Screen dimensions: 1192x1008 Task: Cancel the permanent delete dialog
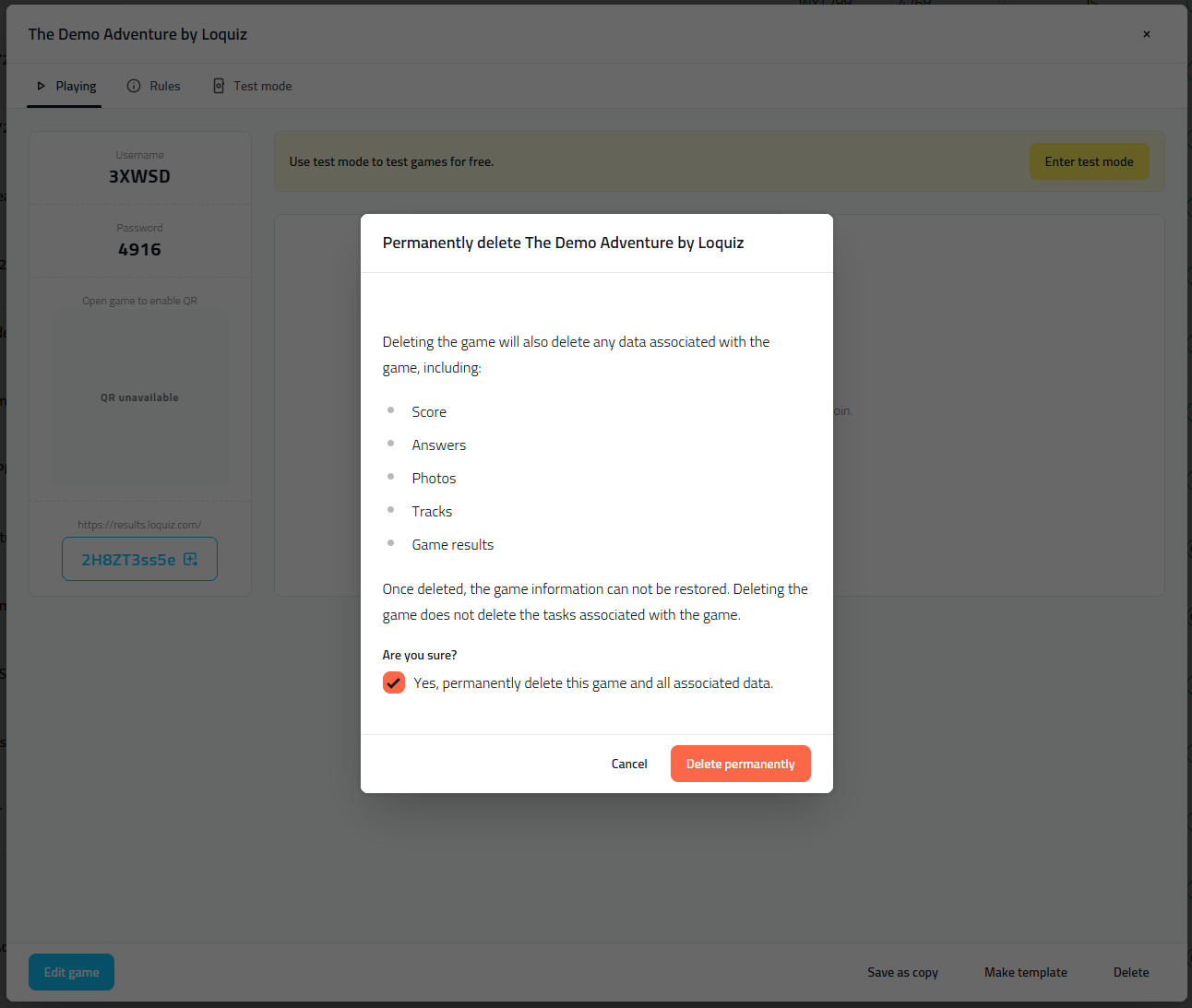pos(629,764)
